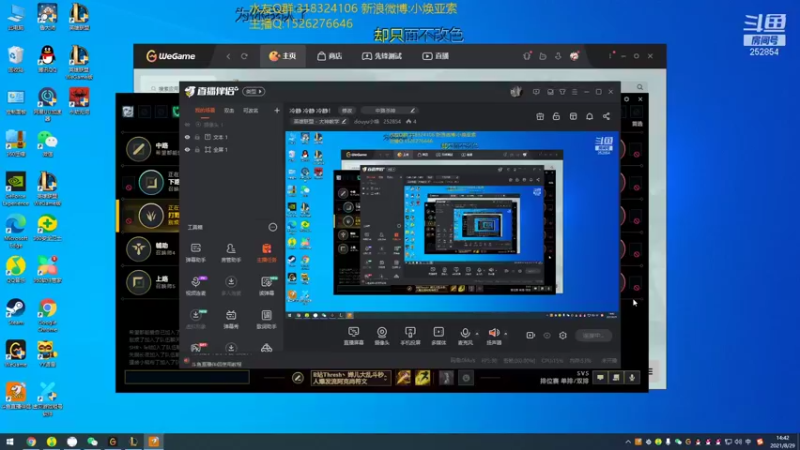Add 直播屏幕 screen capture source

tap(354, 336)
